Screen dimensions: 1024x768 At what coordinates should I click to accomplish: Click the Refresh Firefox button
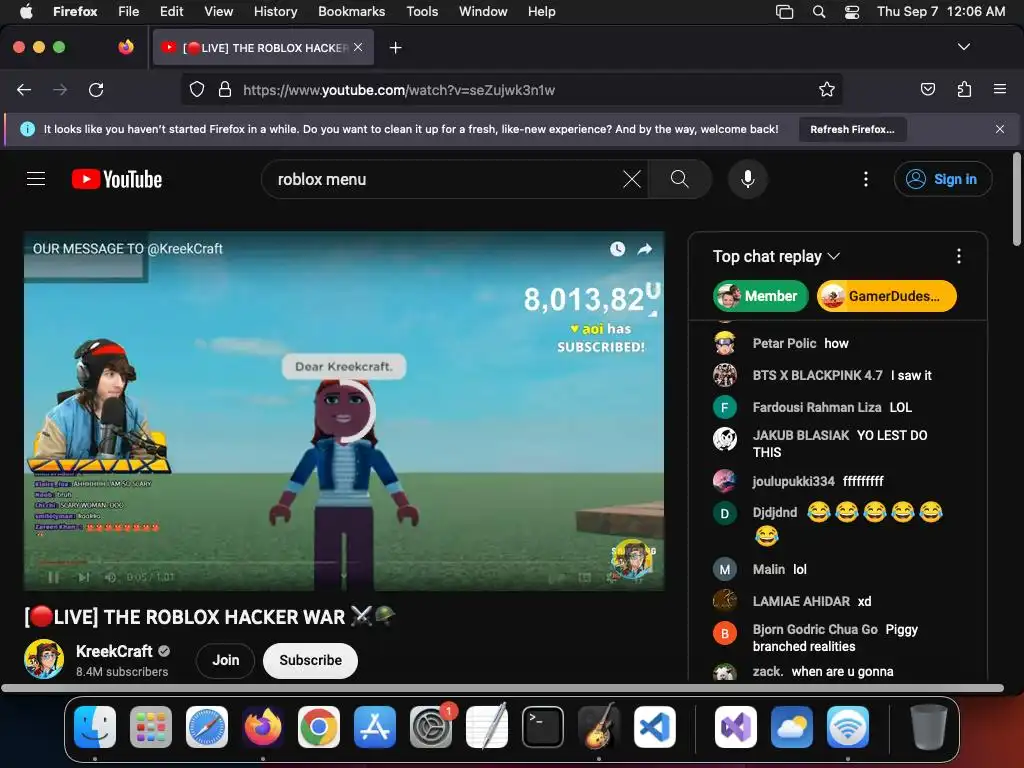[852, 129]
